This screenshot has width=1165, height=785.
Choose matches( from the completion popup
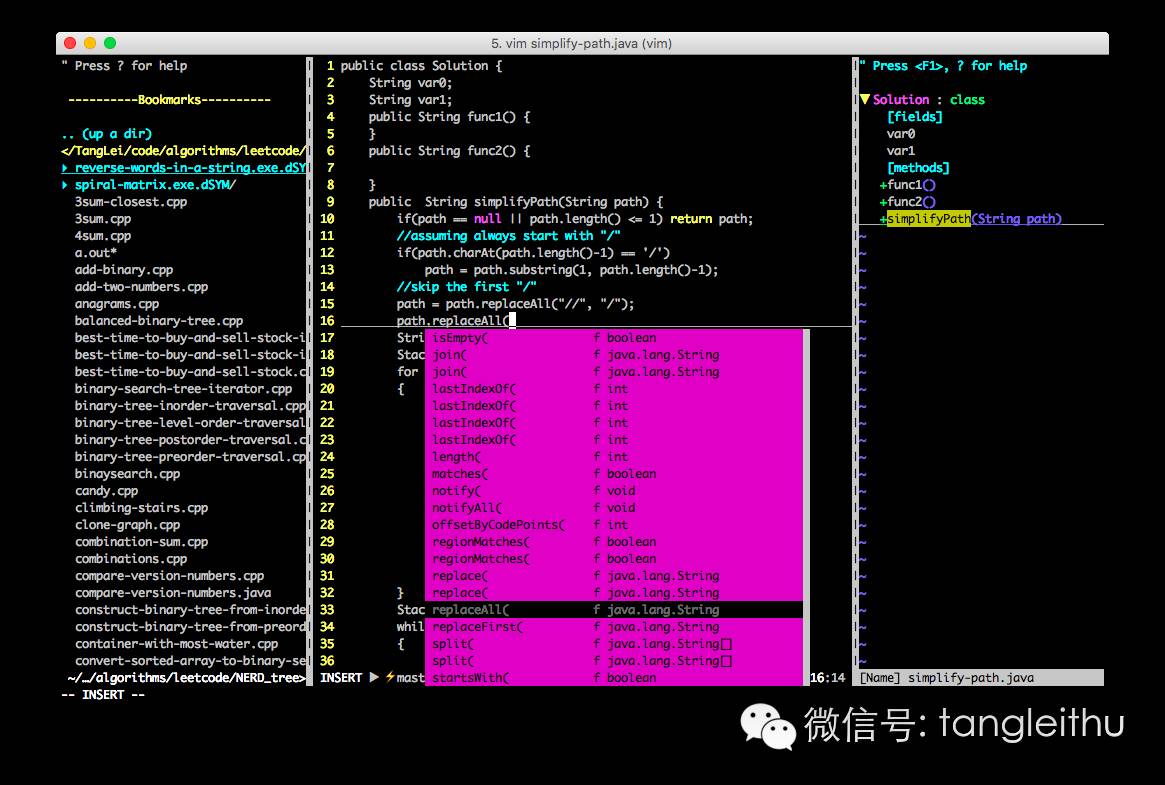614,474
